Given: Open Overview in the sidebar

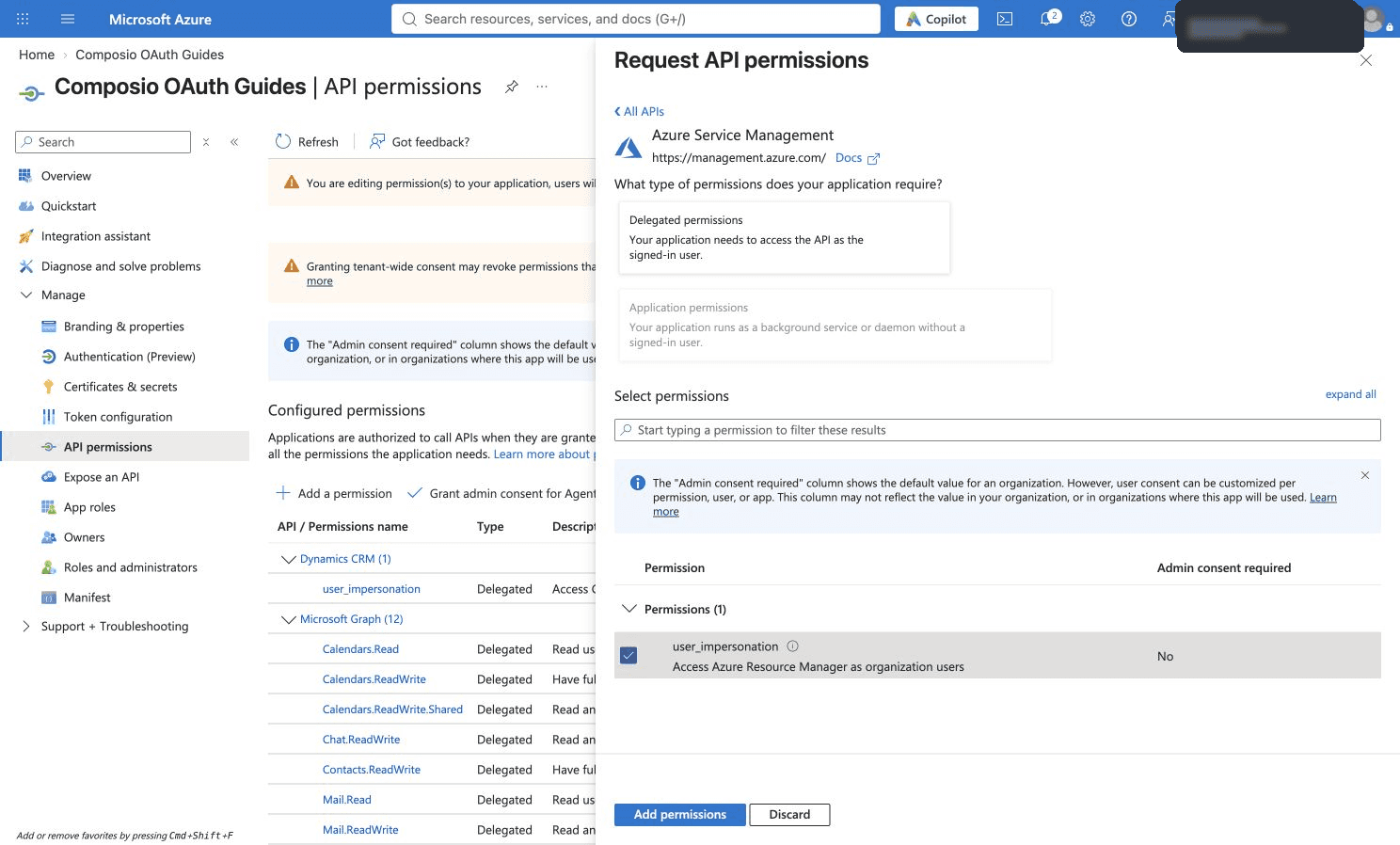Looking at the screenshot, I should 66,176.
